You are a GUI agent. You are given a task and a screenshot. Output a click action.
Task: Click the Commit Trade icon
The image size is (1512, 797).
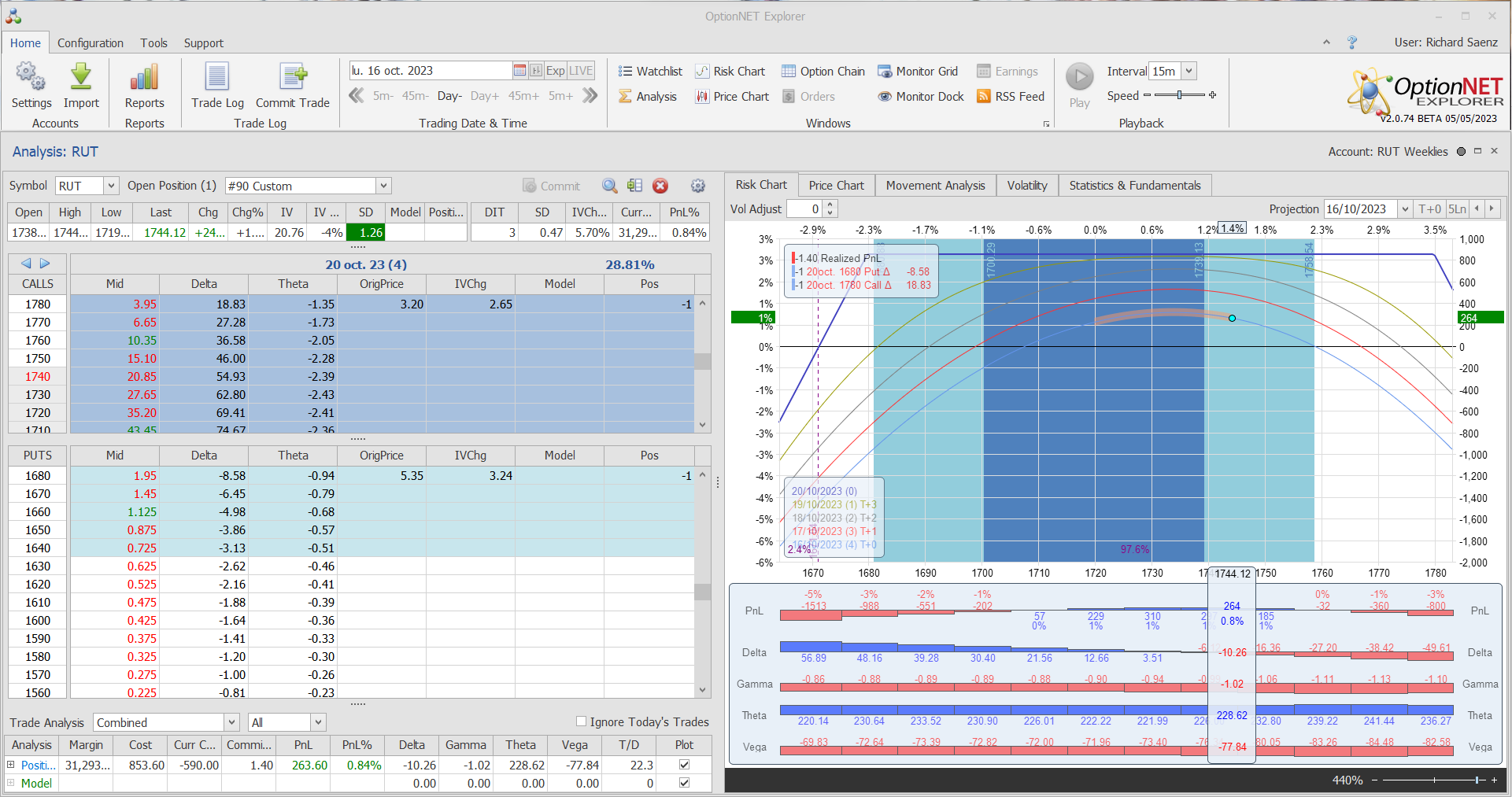click(292, 78)
